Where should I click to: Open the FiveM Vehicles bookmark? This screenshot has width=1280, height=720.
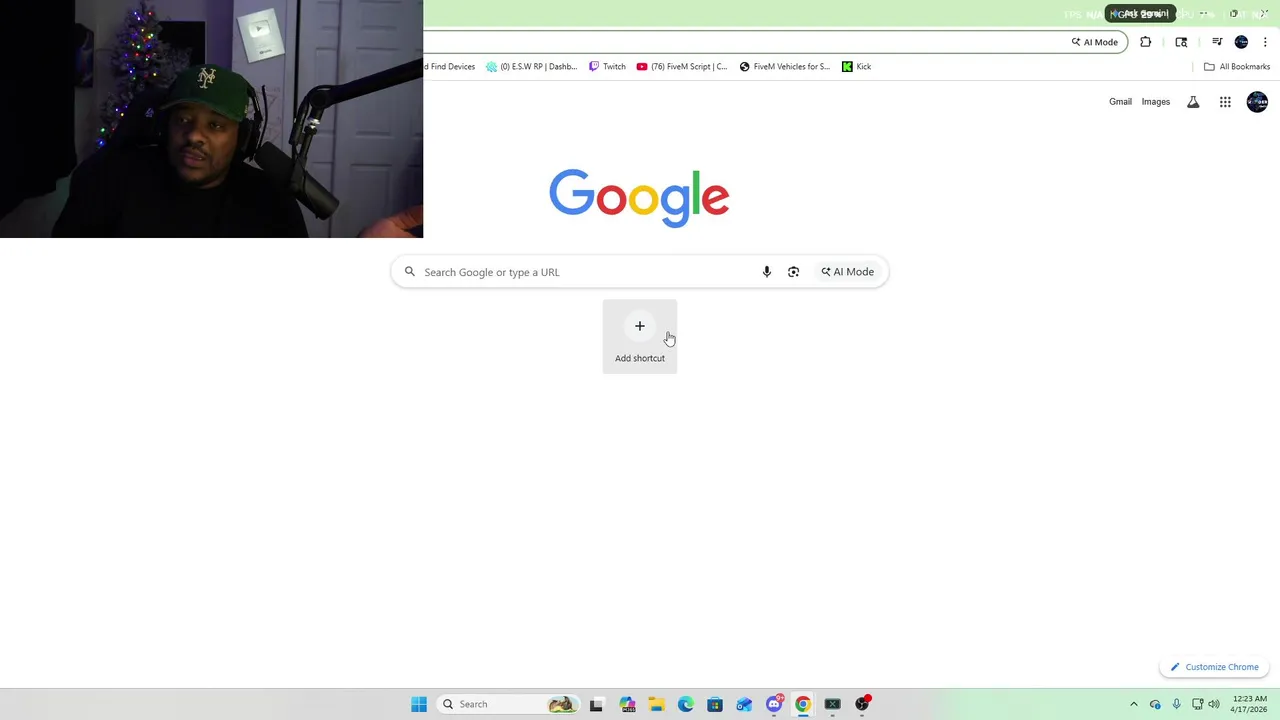[x=785, y=67]
